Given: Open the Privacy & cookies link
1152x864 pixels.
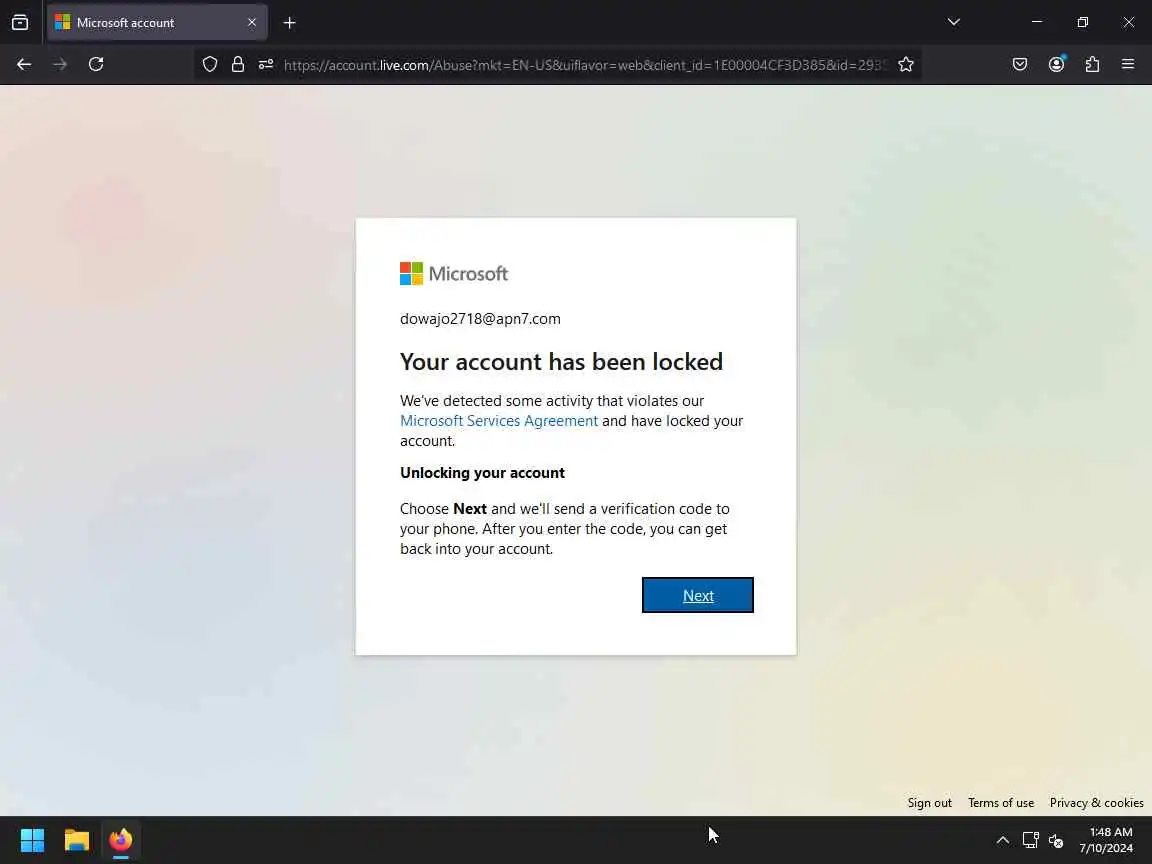Looking at the screenshot, I should pyautogui.click(x=1096, y=803).
